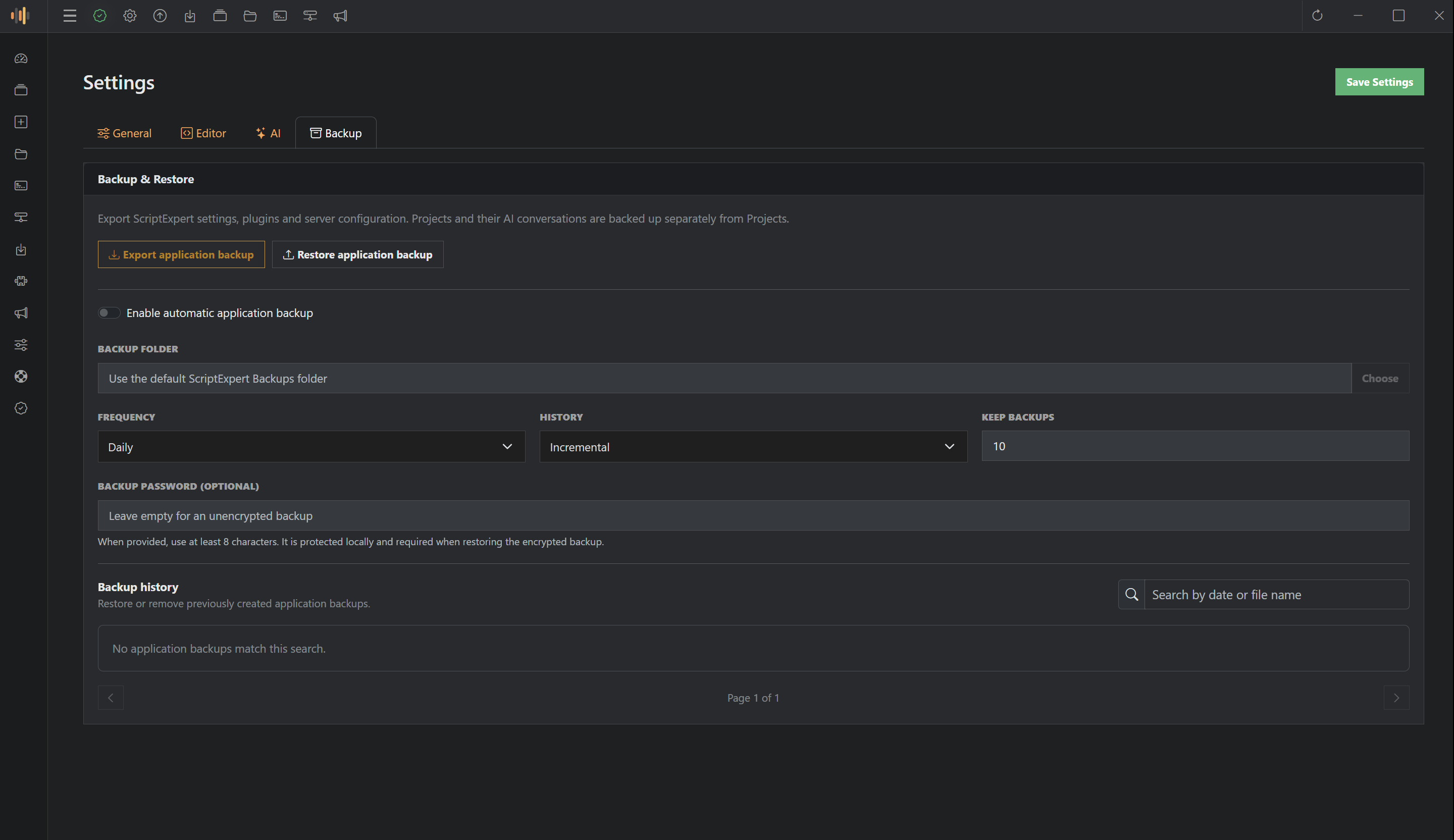This screenshot has height=840, width=1454.
Task: Click the megaphone icon in left sidebar
Action: (21, 312)
